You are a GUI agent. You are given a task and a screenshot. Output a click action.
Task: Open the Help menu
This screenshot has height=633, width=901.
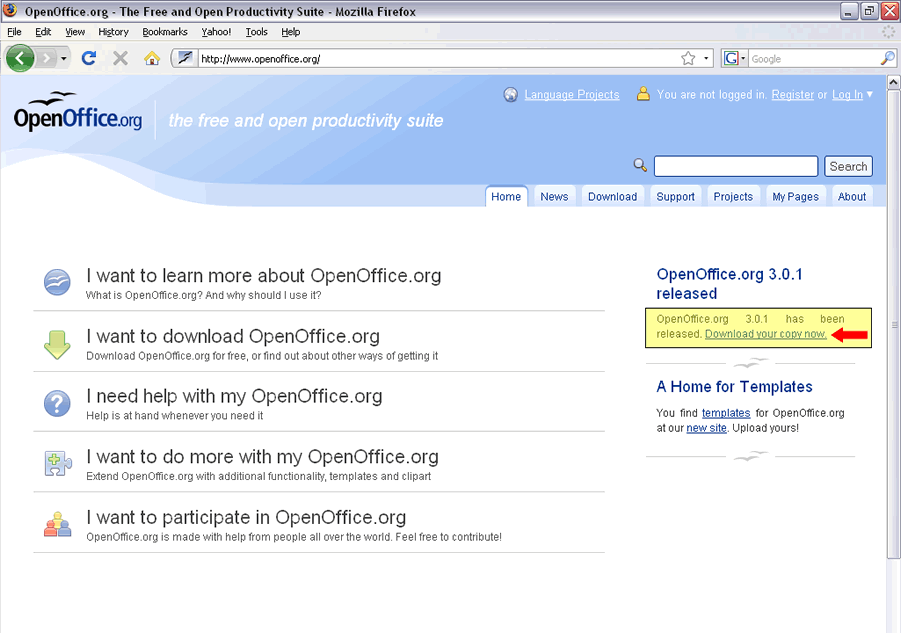pos(291,32)
